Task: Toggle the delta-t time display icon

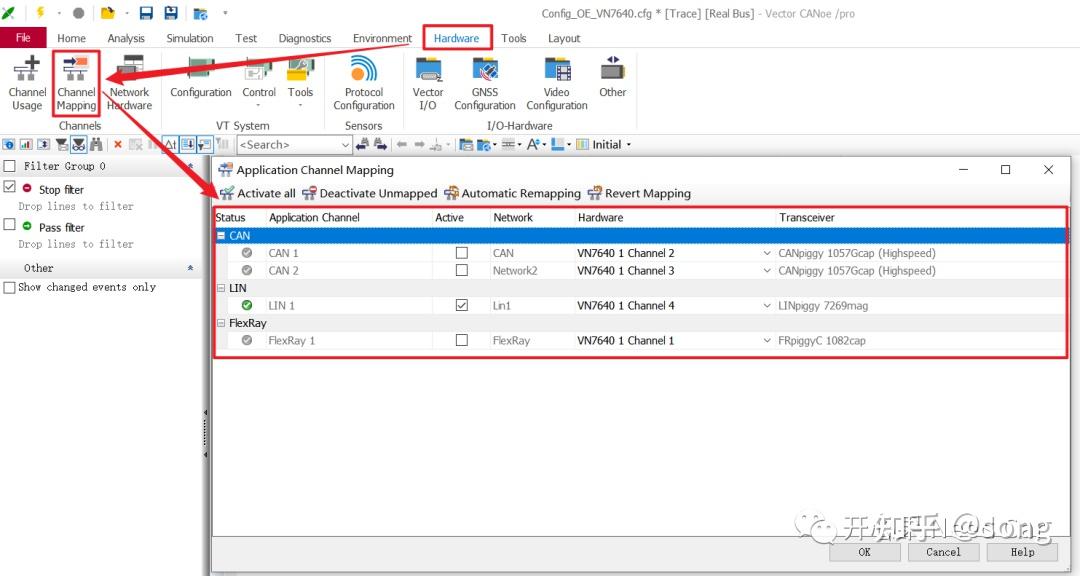Action: 169,144
